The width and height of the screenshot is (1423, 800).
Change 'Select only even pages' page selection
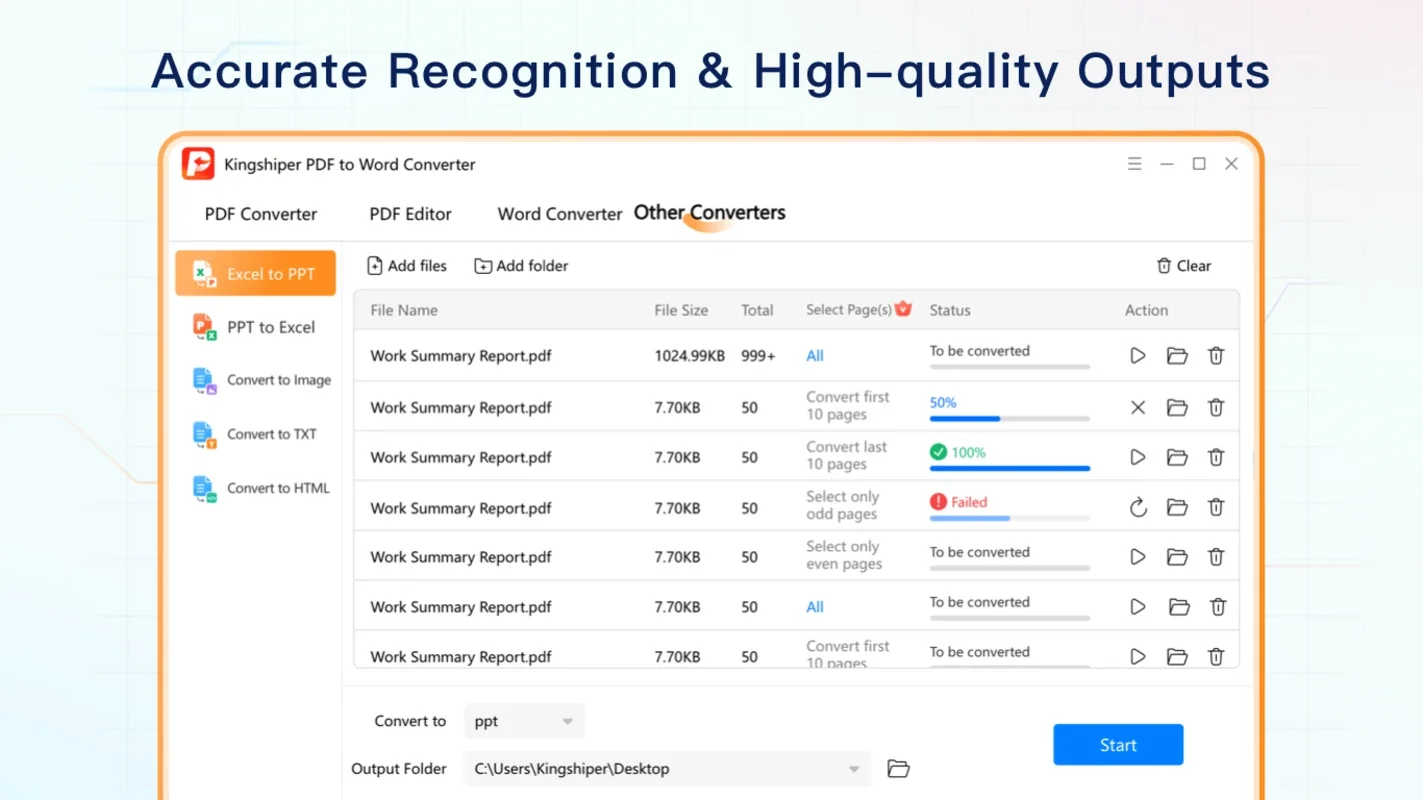click(844, 555)
